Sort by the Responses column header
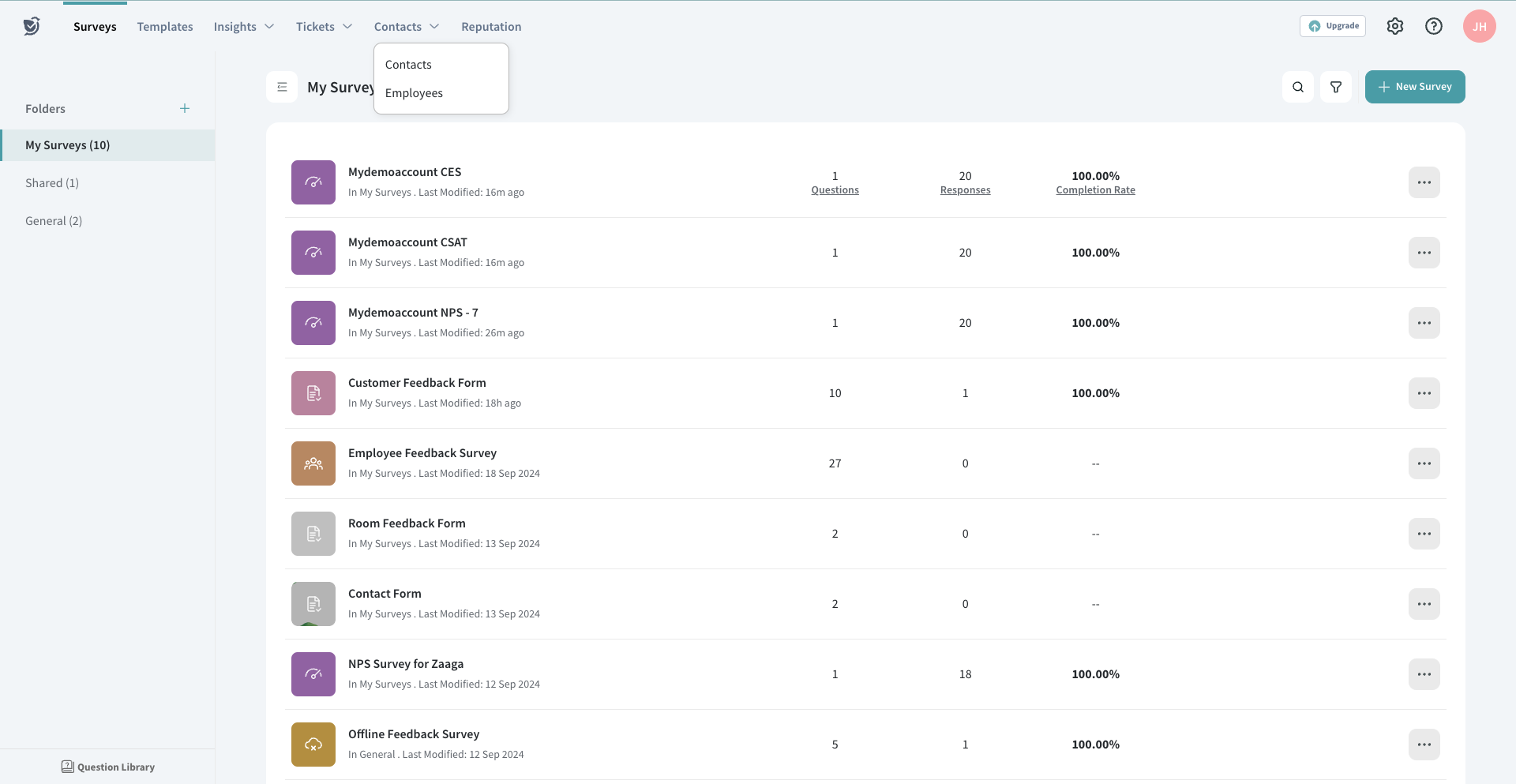 coord(965,190)
